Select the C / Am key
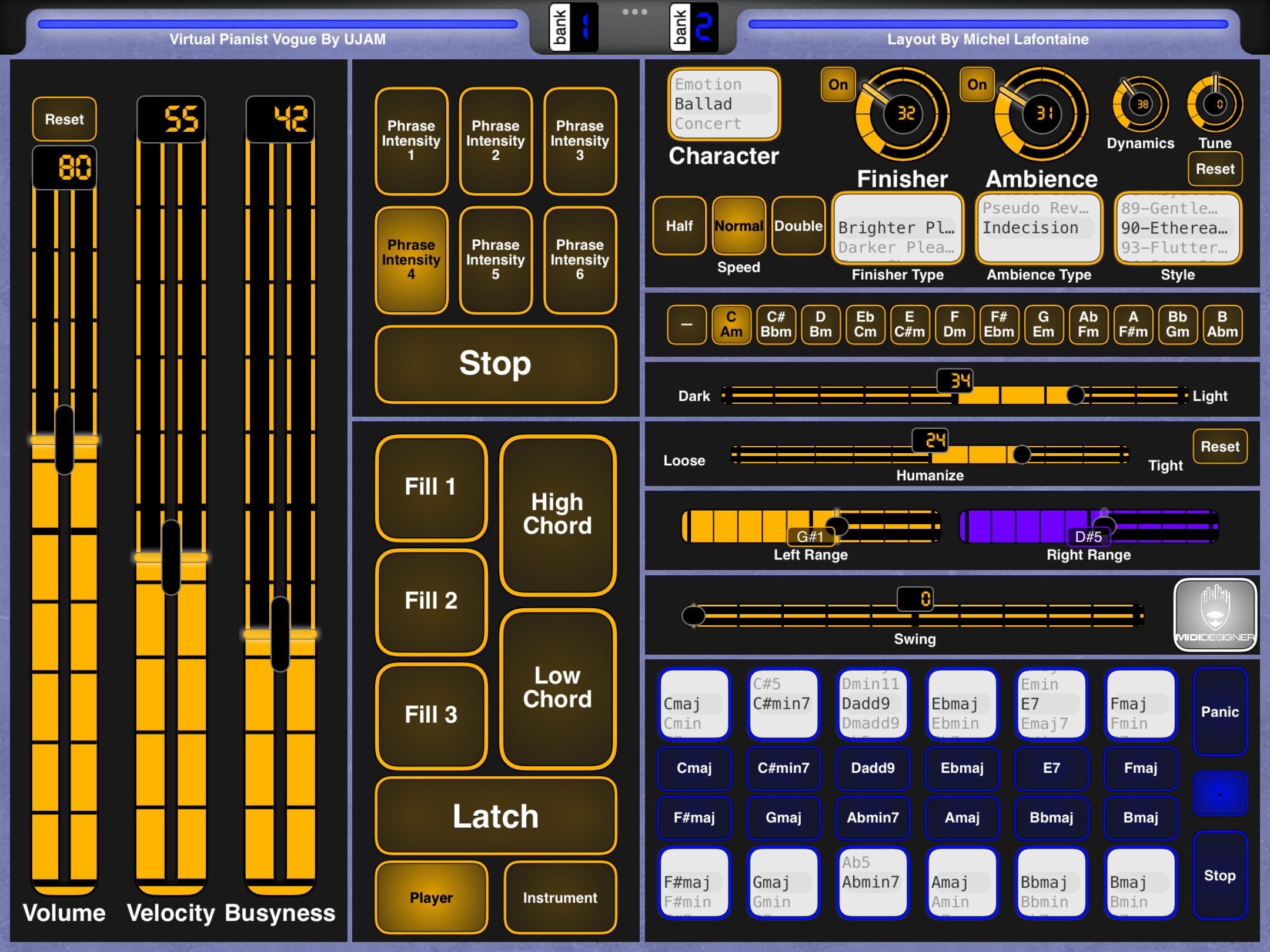Viewport: 1270px width, 952px height. pyautogui.click(x=731, y=324)
